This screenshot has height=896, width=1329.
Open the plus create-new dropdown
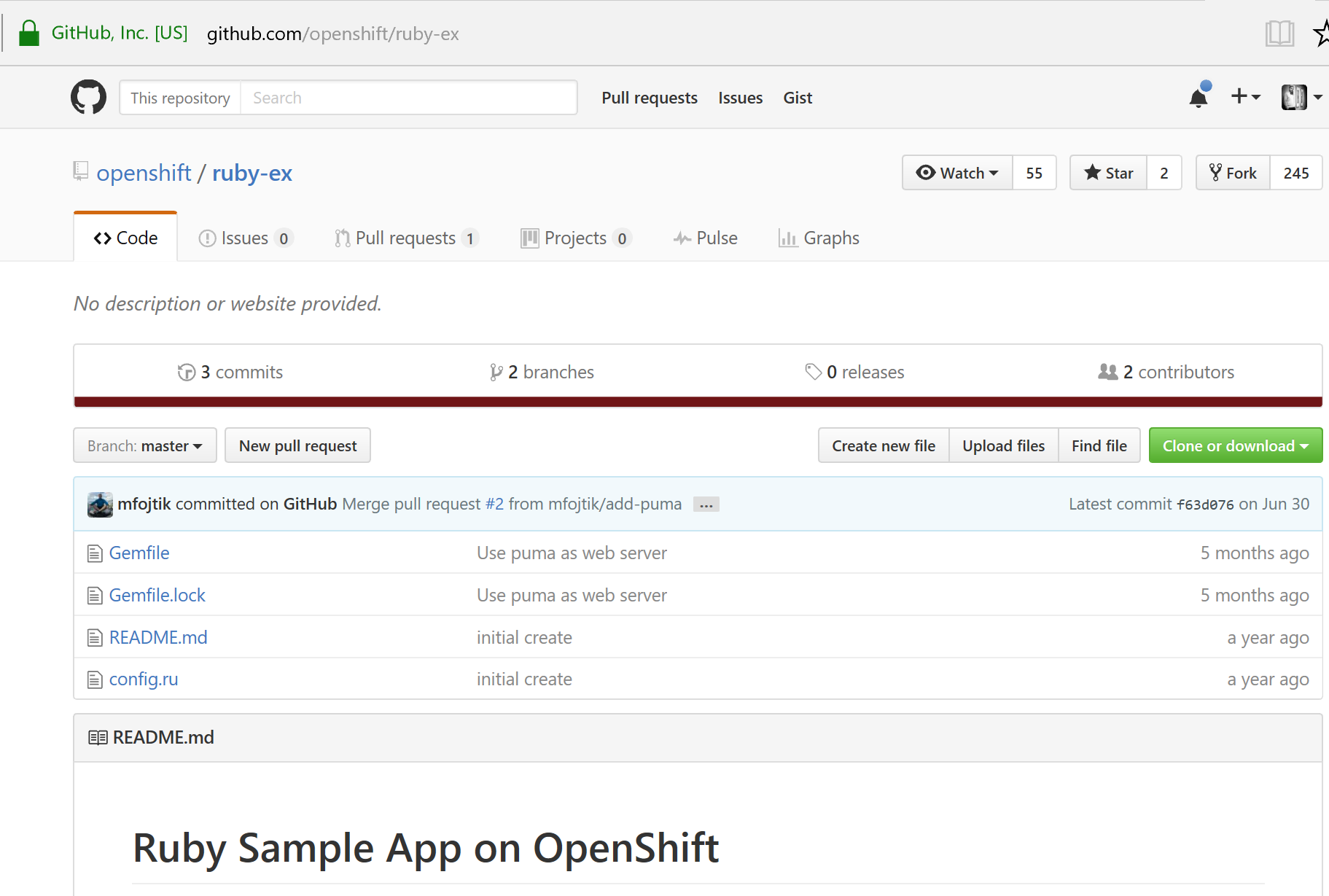[1245, 96]
